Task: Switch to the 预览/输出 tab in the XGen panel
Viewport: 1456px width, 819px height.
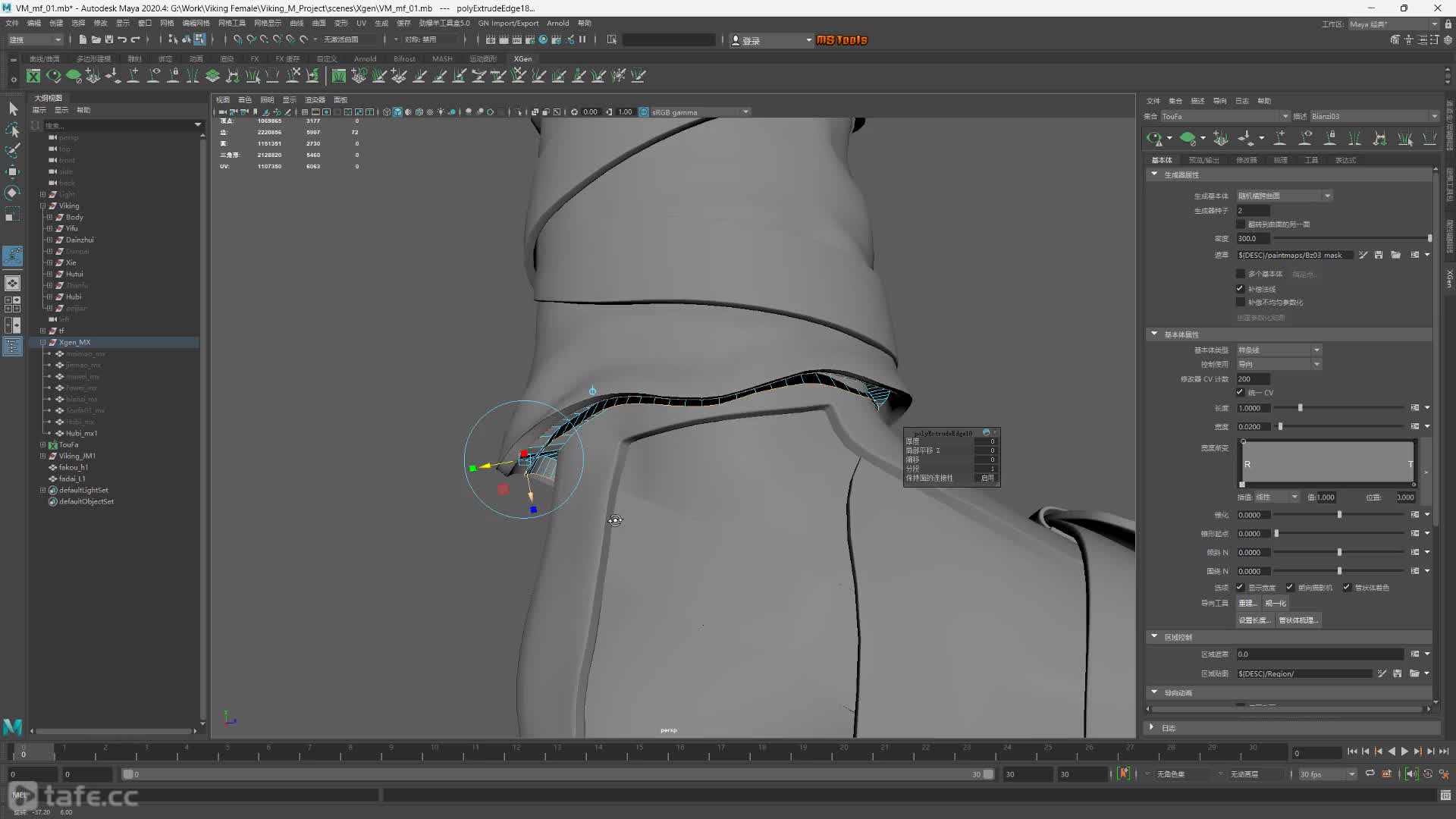Action: point(1203,160)
